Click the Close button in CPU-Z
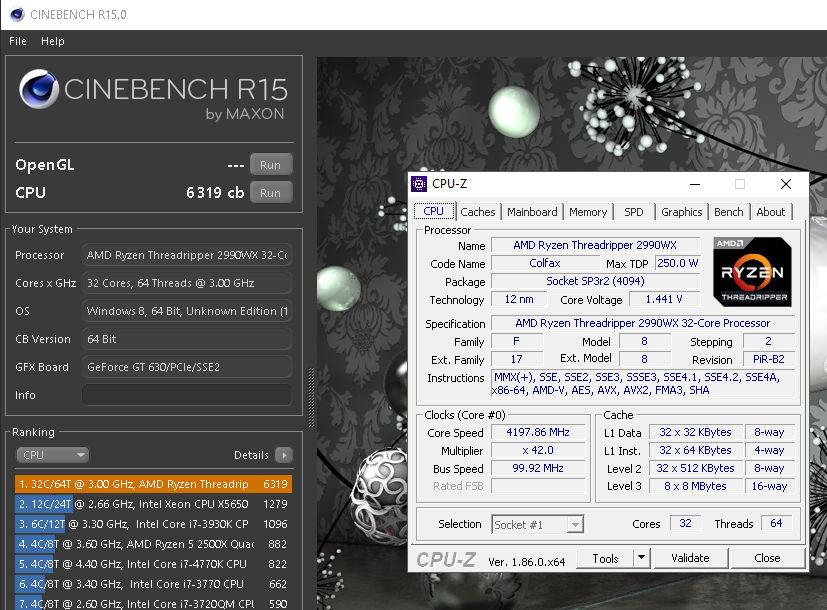Image resolution: width=827 pixels, height=610 pixels. pos(767,558)
